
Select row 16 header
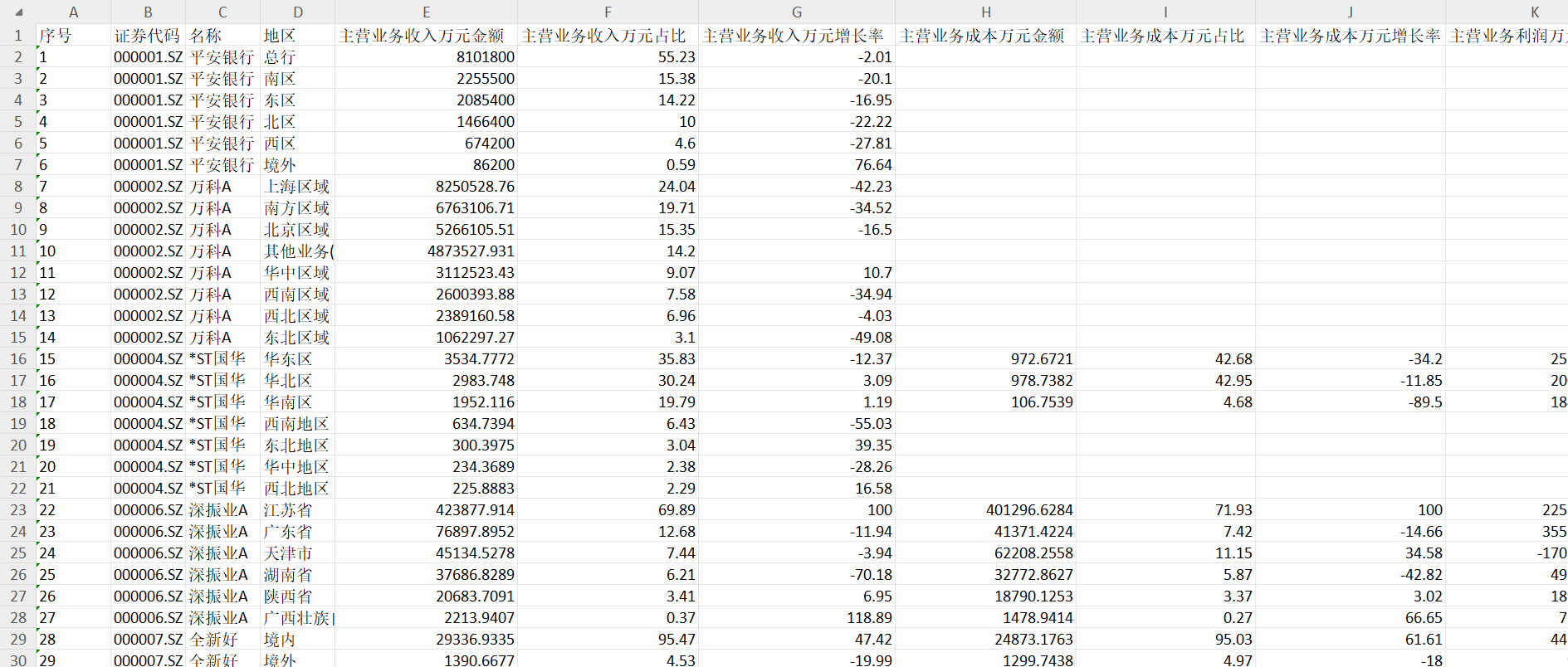(18, 359)
